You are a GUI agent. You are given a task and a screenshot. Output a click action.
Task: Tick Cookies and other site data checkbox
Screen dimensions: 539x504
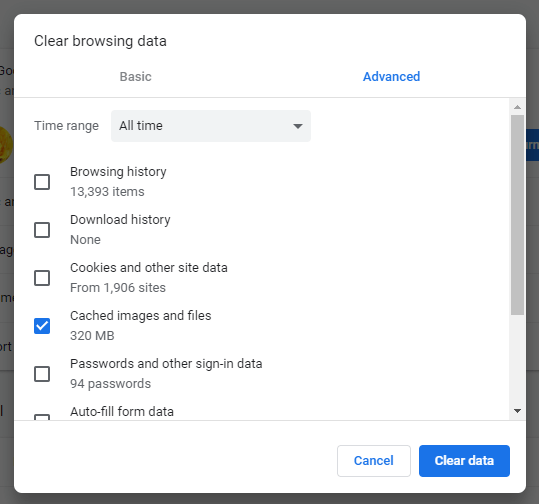[x=42, y=278]
